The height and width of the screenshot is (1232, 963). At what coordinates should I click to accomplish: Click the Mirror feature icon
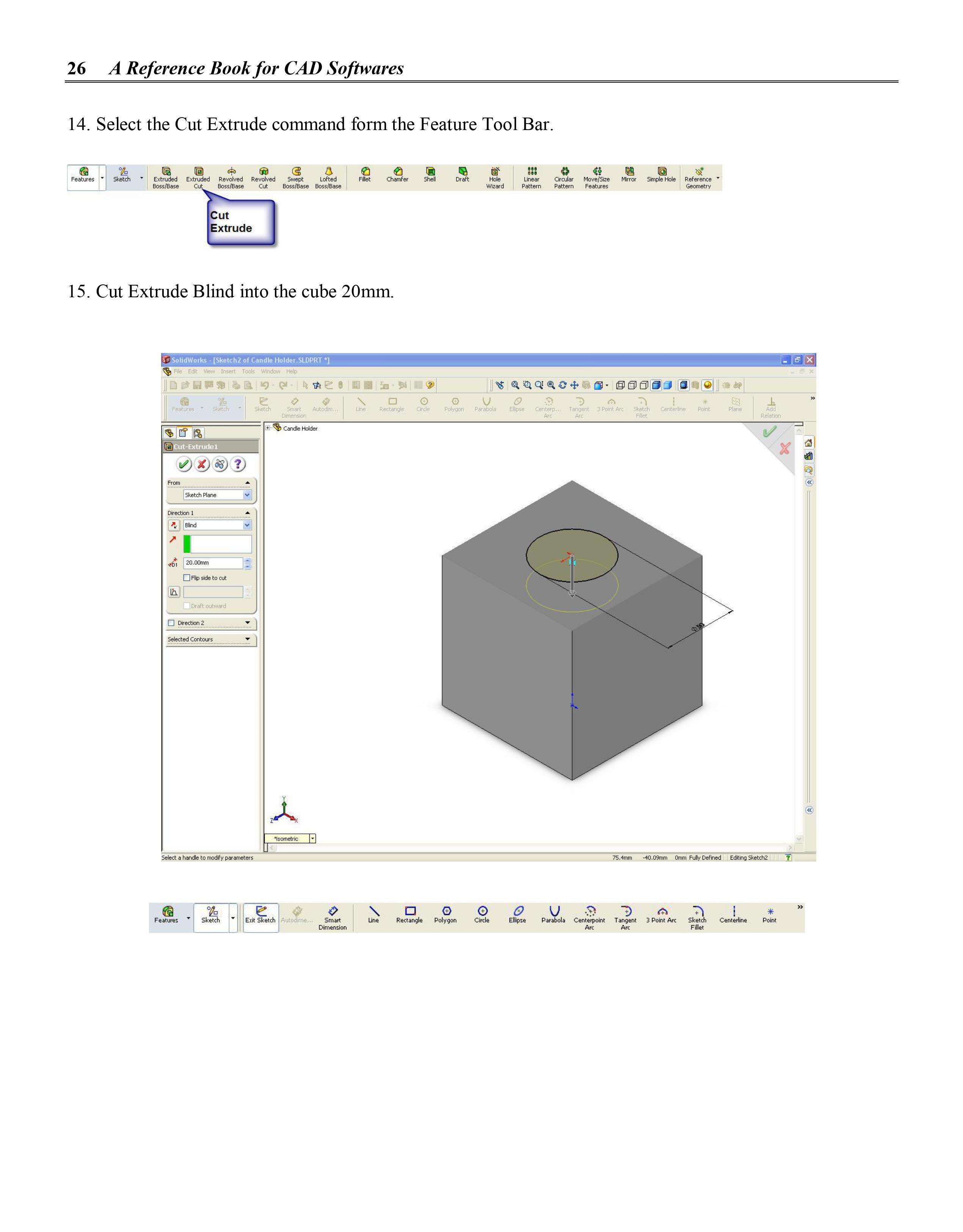(629, 172)
